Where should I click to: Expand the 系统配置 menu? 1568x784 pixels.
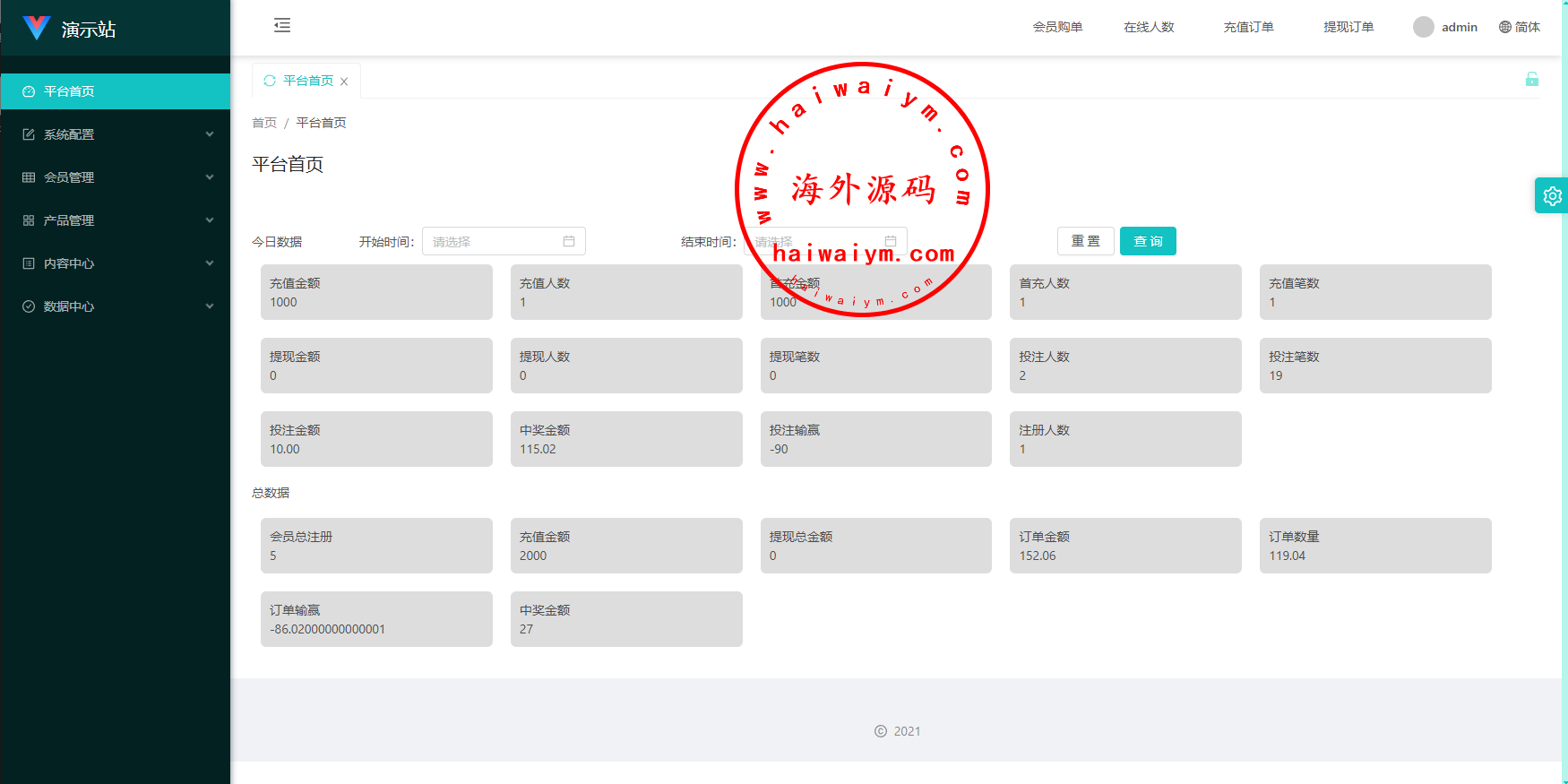(115, 134)
